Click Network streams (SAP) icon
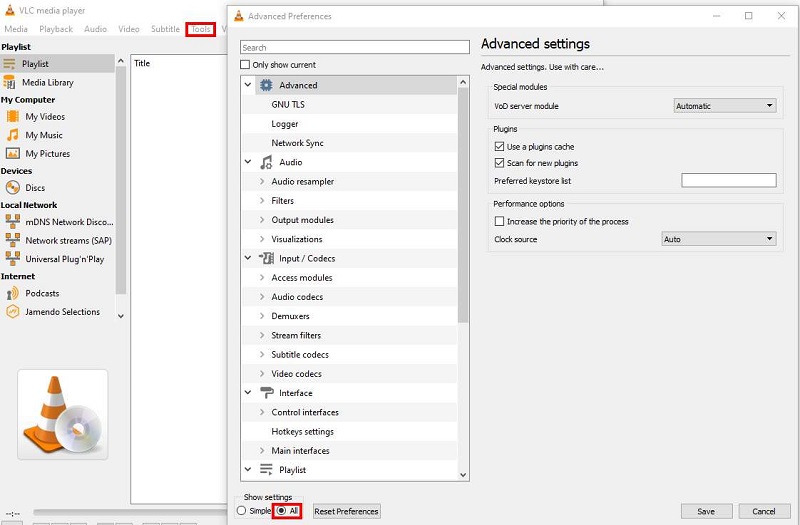This screenshot has width=800, height=525. [x=12, y=240]
